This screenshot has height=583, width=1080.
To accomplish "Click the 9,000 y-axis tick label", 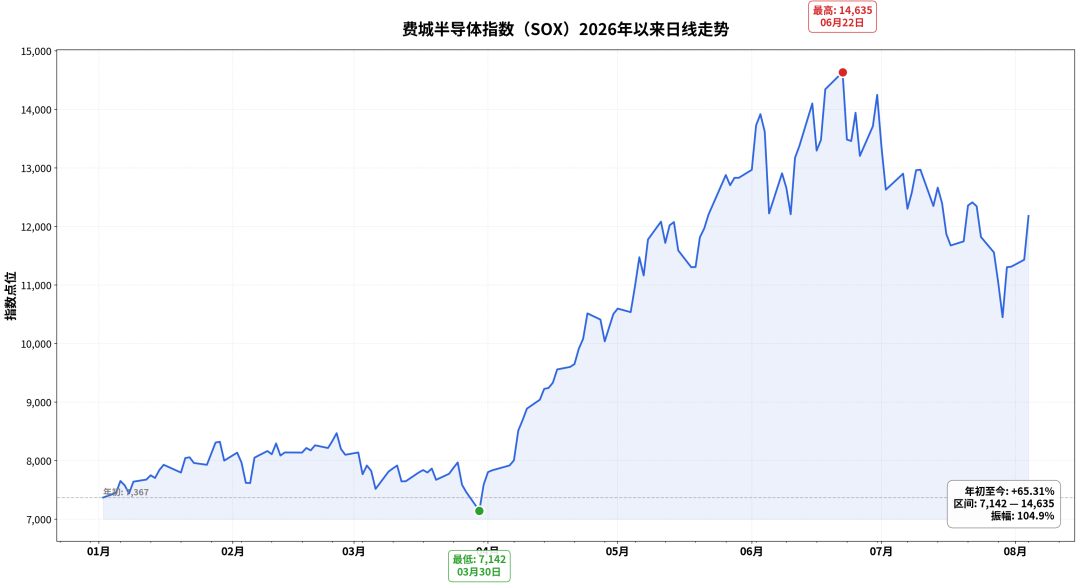I will coord(39,403).
